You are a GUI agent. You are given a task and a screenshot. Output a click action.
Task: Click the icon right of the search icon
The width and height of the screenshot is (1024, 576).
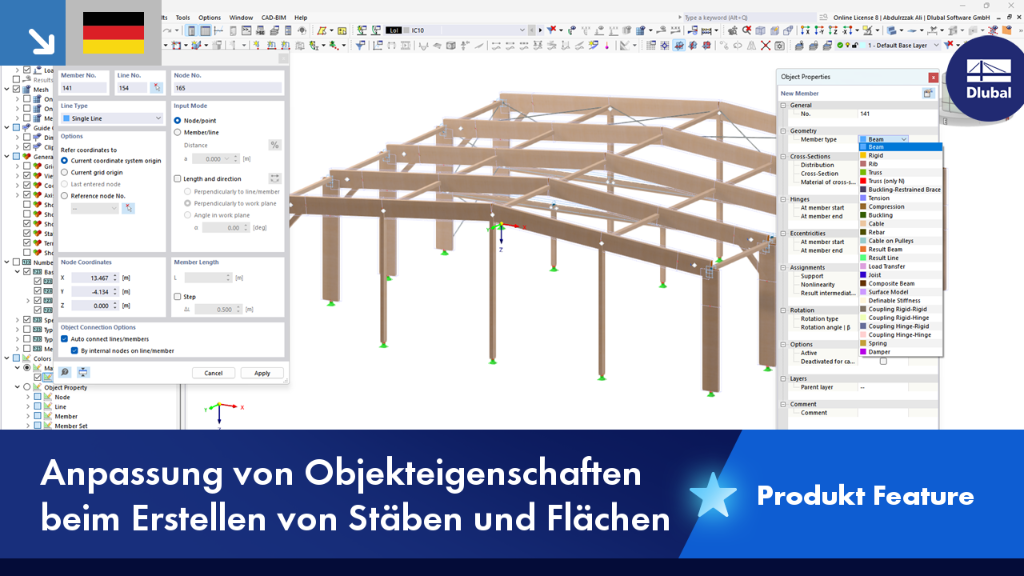point(83,372)
